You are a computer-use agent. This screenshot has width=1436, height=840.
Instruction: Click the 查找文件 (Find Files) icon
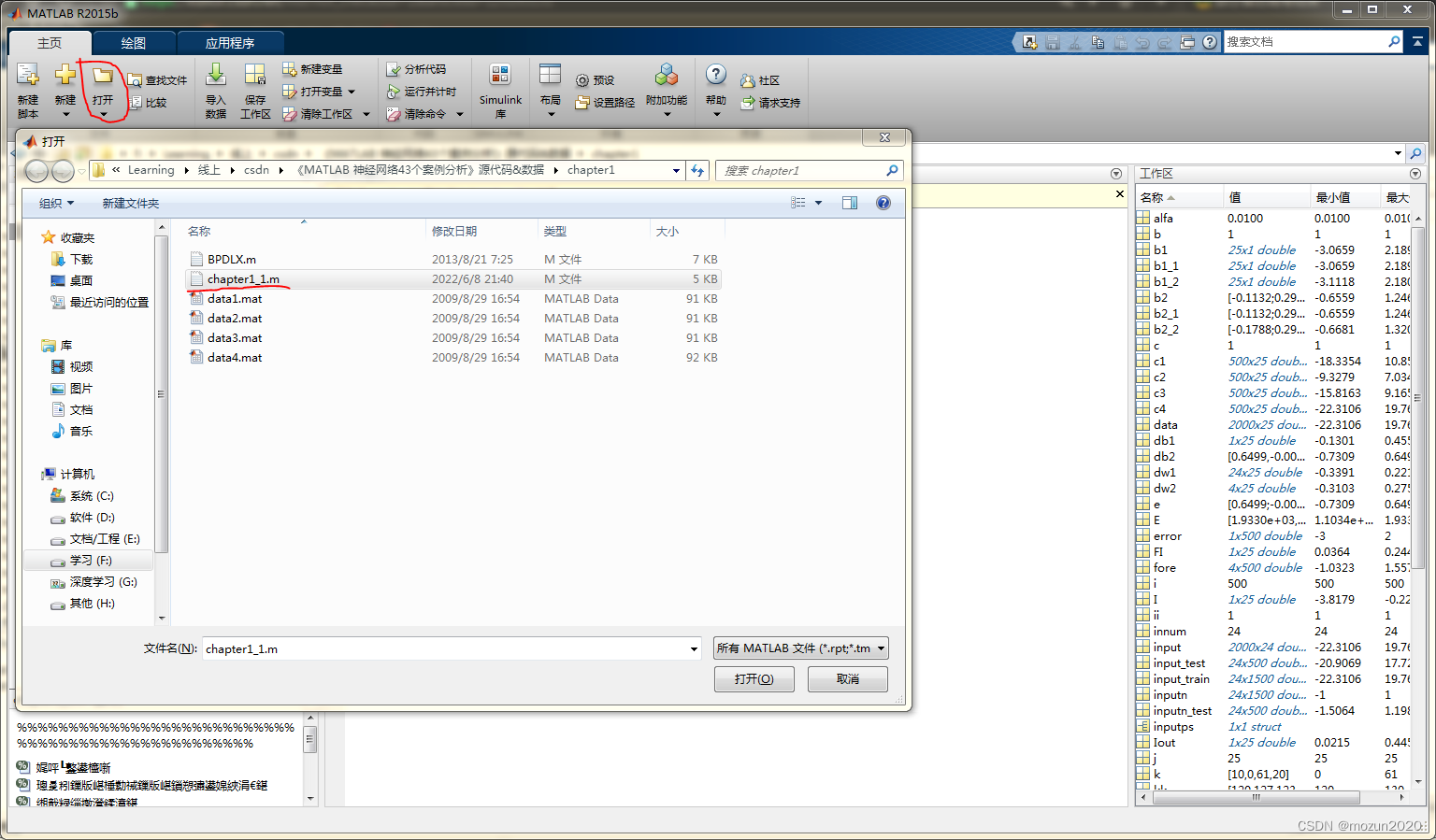tap(135, 80)
